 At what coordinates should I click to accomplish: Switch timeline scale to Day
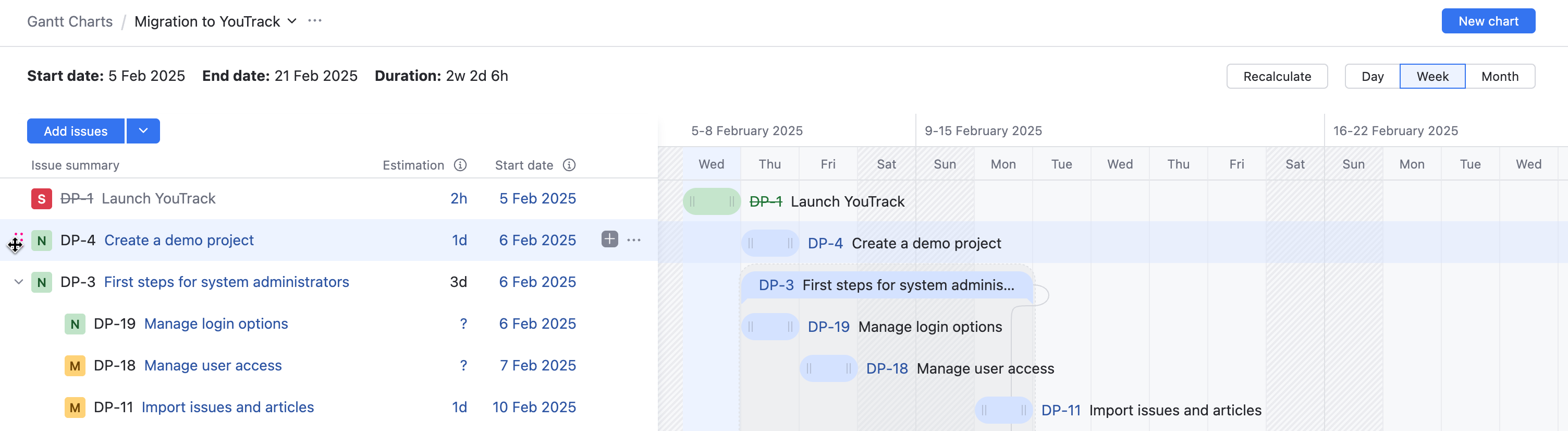tap(1372, 76)
